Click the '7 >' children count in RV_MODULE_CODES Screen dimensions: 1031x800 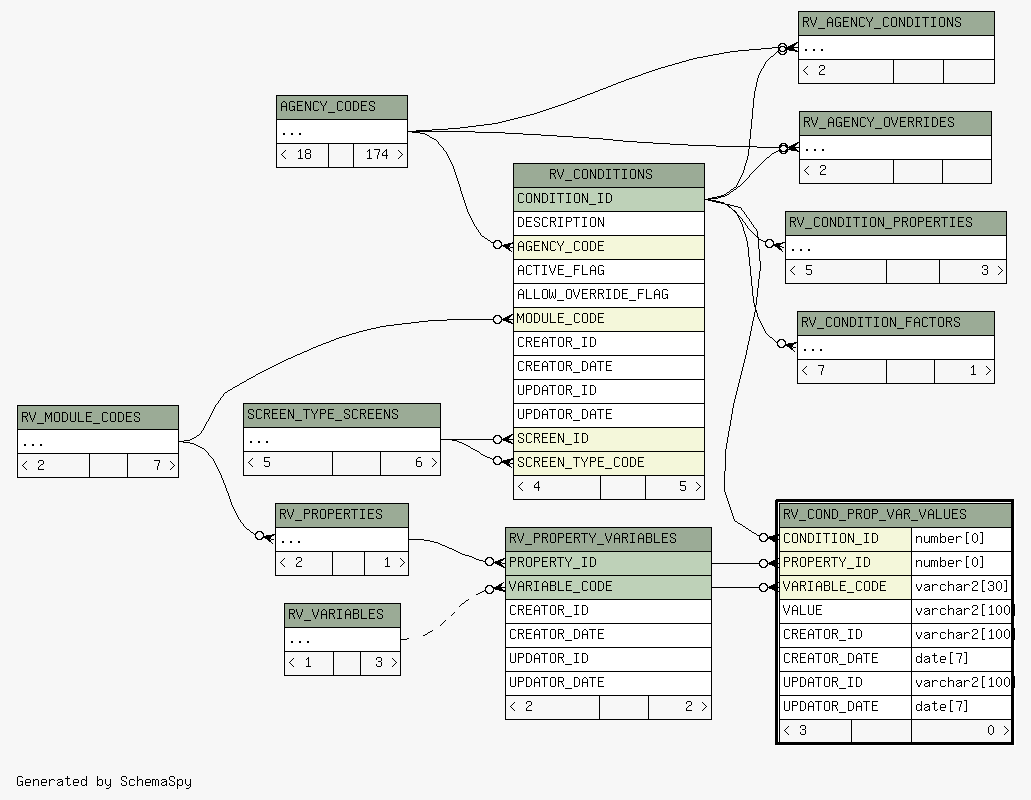(153, 465)
